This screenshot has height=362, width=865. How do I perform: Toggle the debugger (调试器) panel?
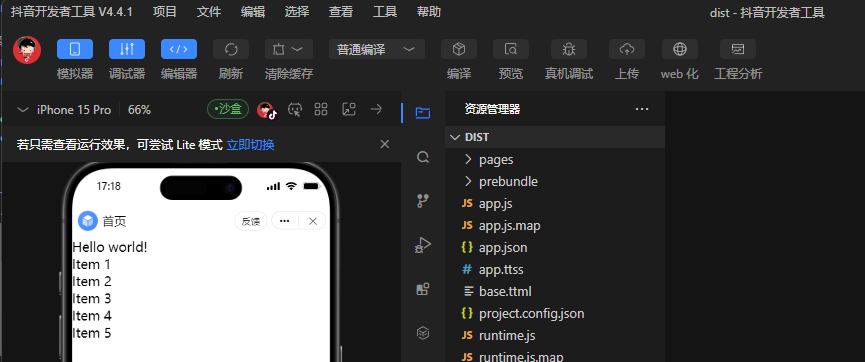pos(127,49)
